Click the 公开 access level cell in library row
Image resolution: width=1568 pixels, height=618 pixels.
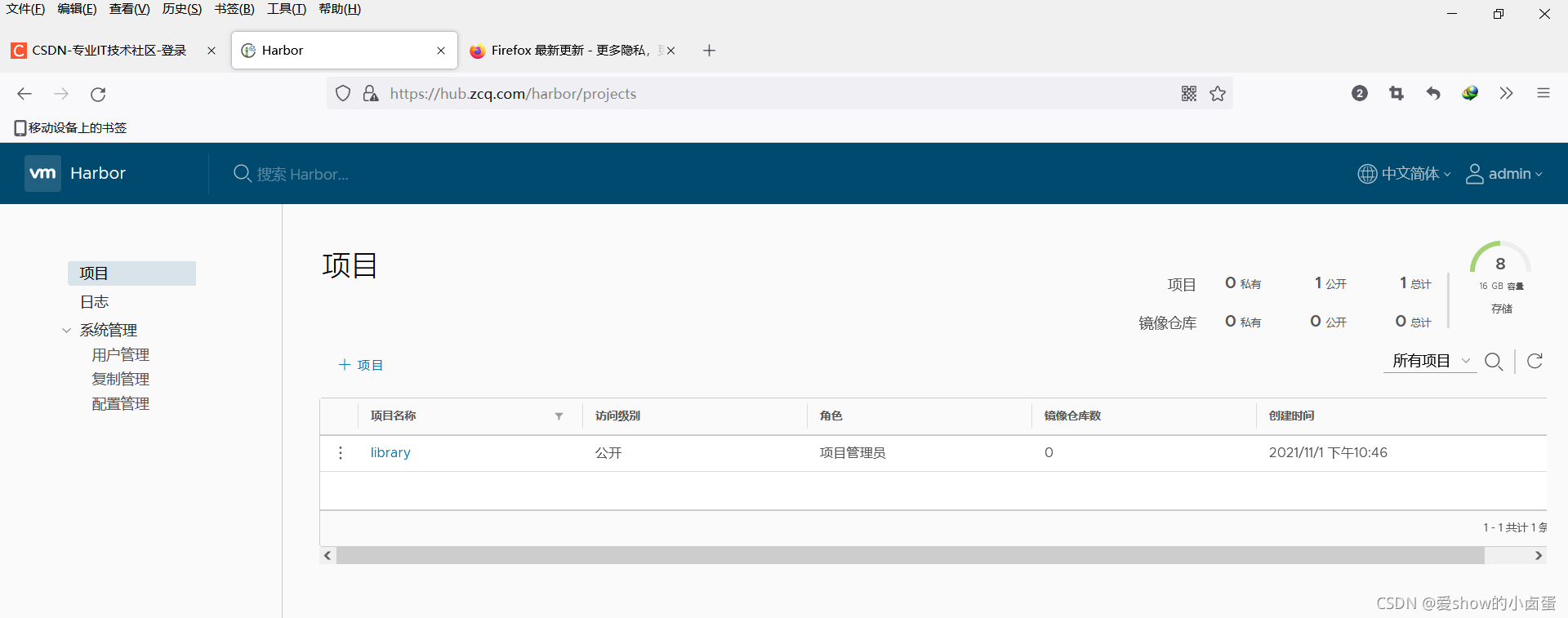click(608, 453)
